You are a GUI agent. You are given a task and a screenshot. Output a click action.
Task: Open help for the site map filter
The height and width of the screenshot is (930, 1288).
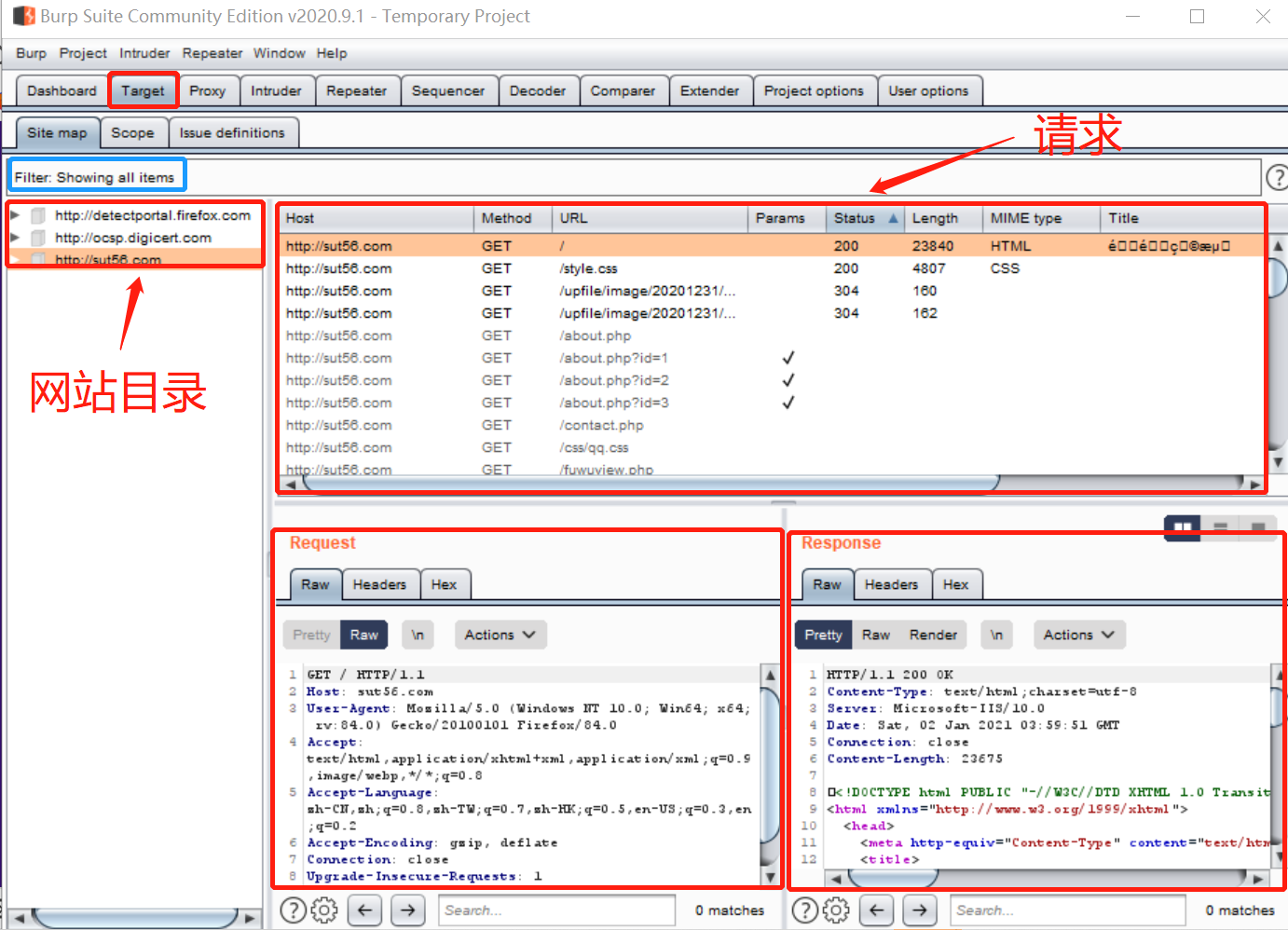1276,176
